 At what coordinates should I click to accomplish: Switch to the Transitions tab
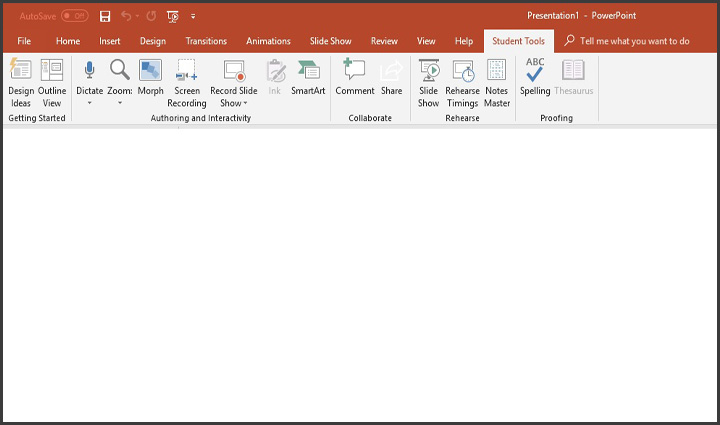[206, 41]
